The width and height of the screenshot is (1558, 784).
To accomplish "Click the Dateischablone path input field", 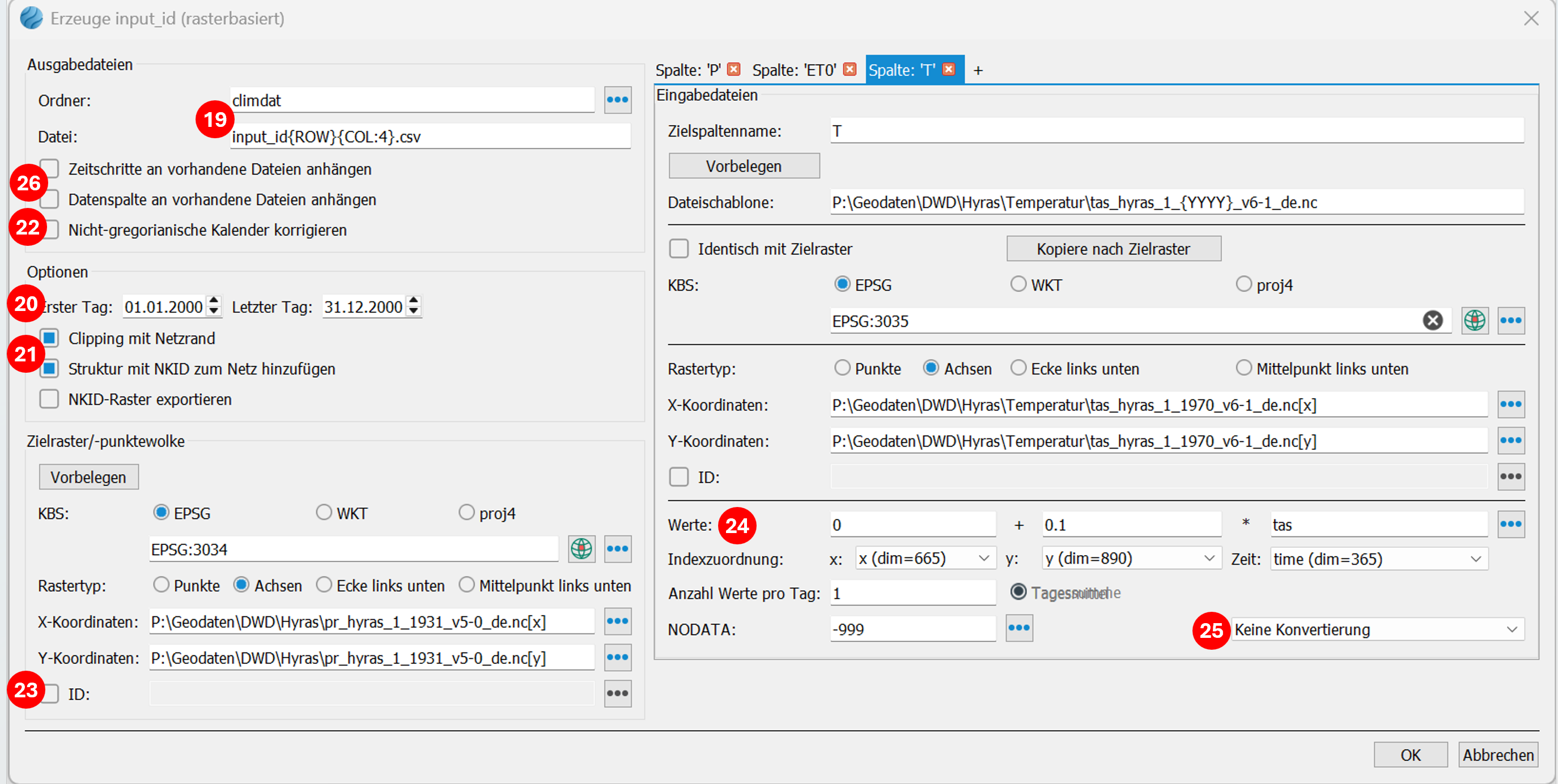I will point(1176,202).
